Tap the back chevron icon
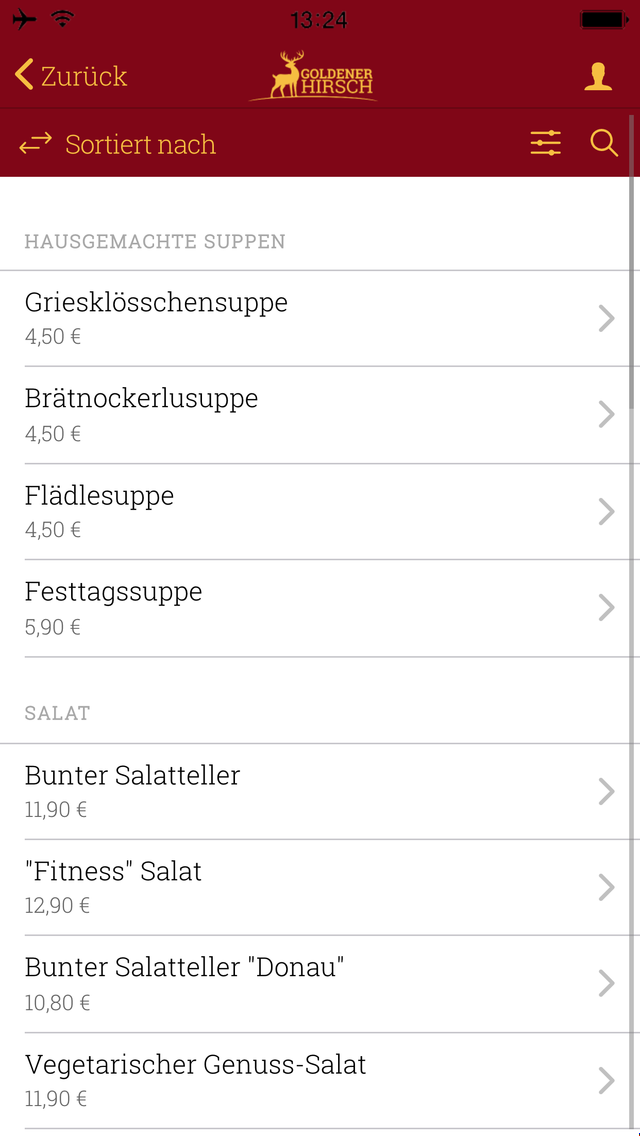Screen dimensions: 640x1136 [22, 74]
